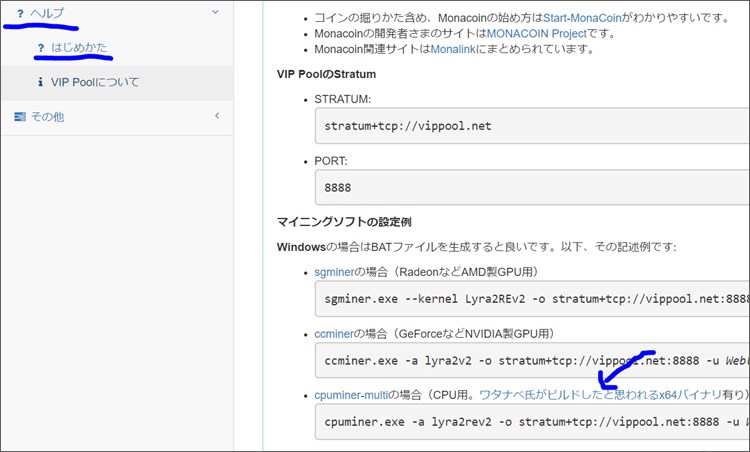750x452 pixels.
Task: Collapse the ヘルプ menu chevron
Action: point(215,12)
